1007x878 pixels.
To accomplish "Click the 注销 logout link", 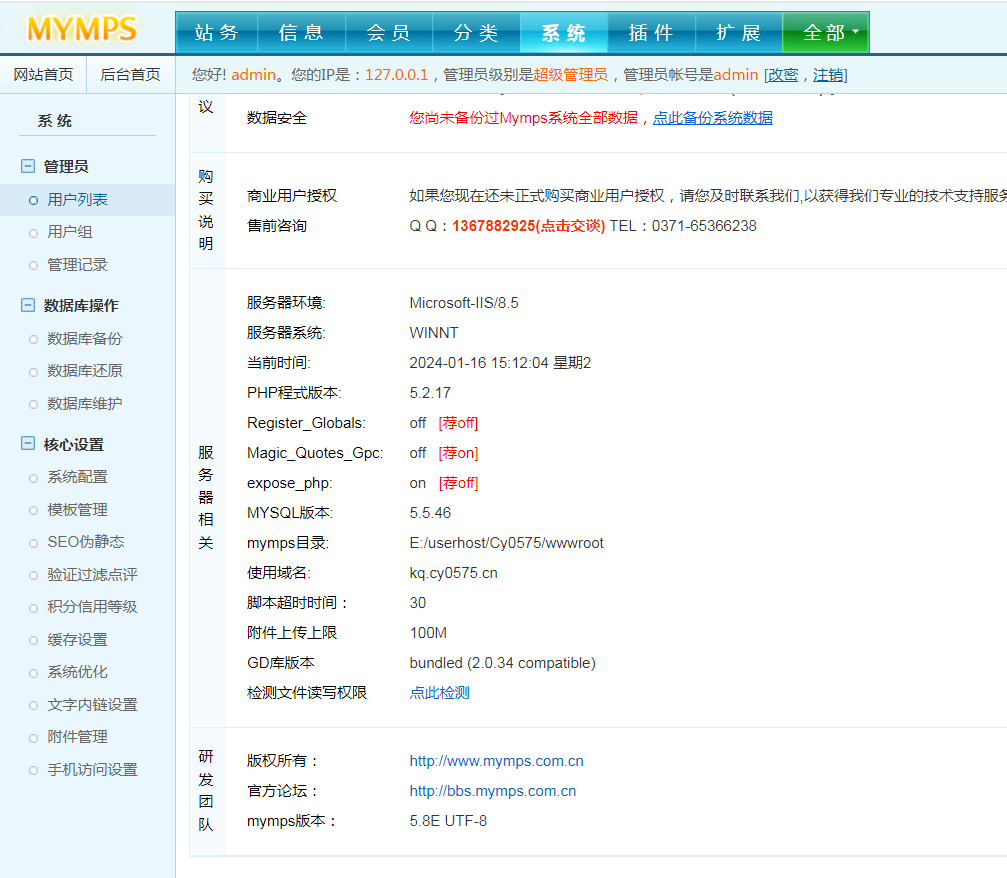I will [828, 75].
